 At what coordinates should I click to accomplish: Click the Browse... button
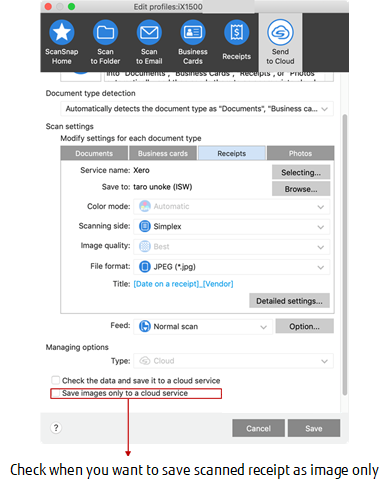(x=301, y=189)
